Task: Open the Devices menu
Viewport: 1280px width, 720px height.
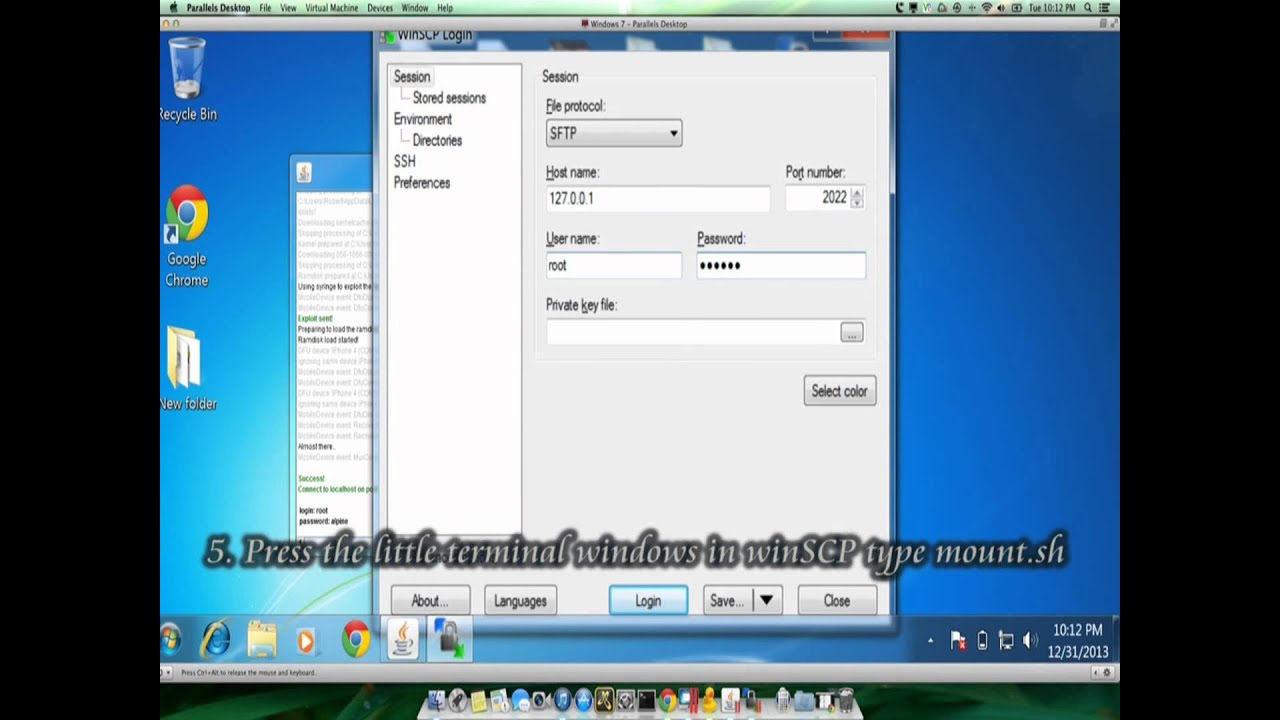Action: 380,7
